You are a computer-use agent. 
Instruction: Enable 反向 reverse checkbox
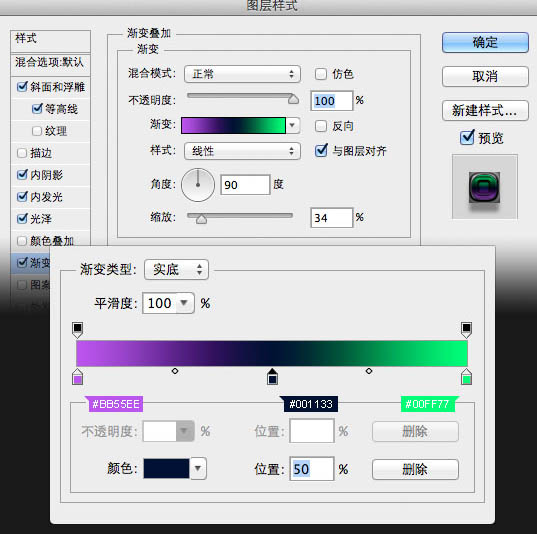(x=321, y=126)
